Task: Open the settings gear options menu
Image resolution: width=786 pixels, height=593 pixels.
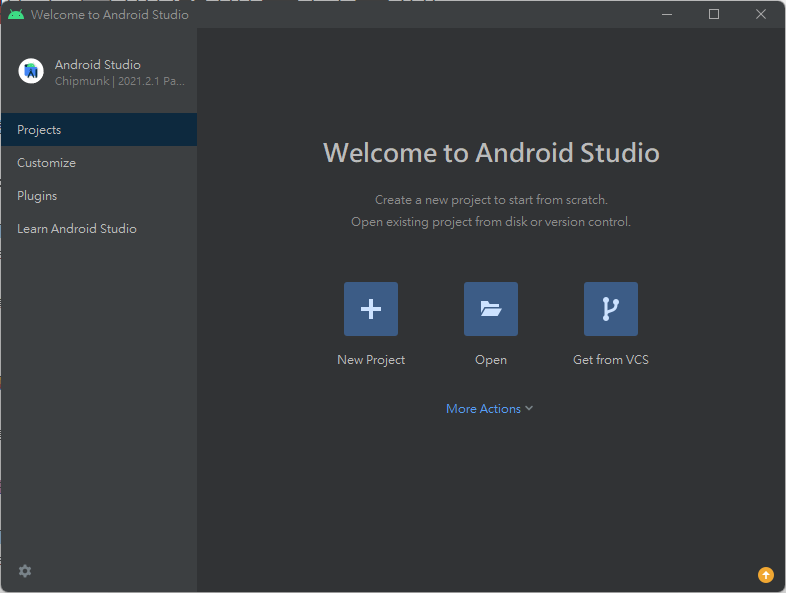Action: [25, 571]
